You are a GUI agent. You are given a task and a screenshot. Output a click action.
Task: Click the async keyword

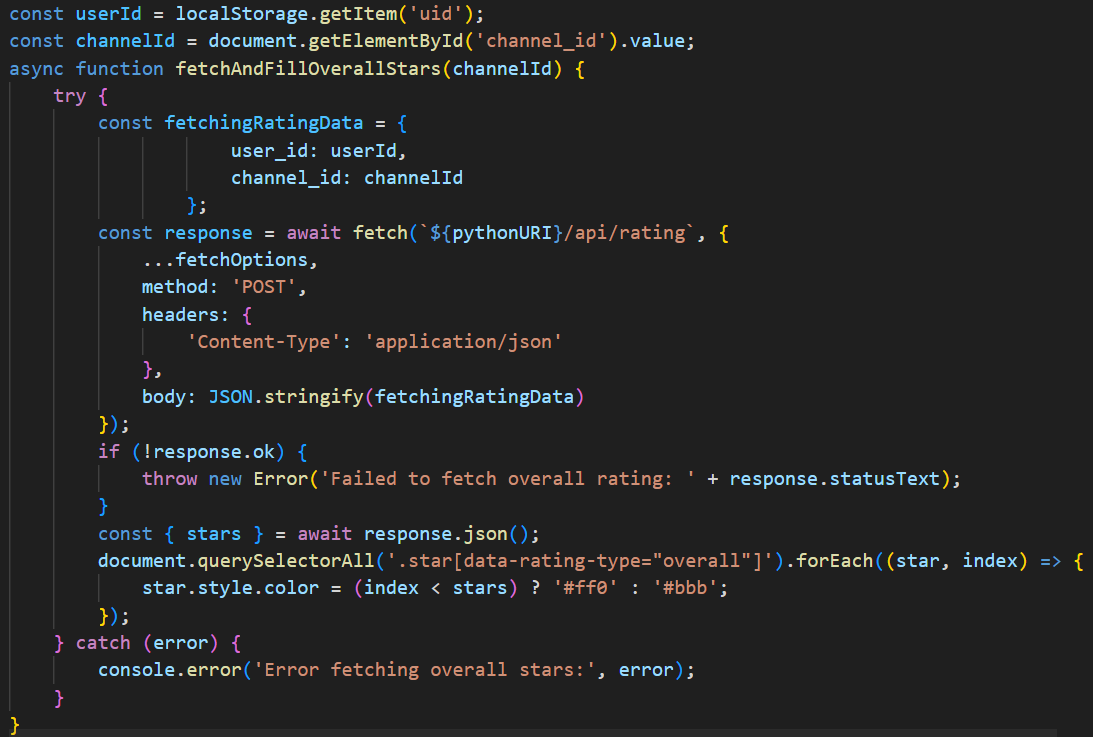(36, 68)
